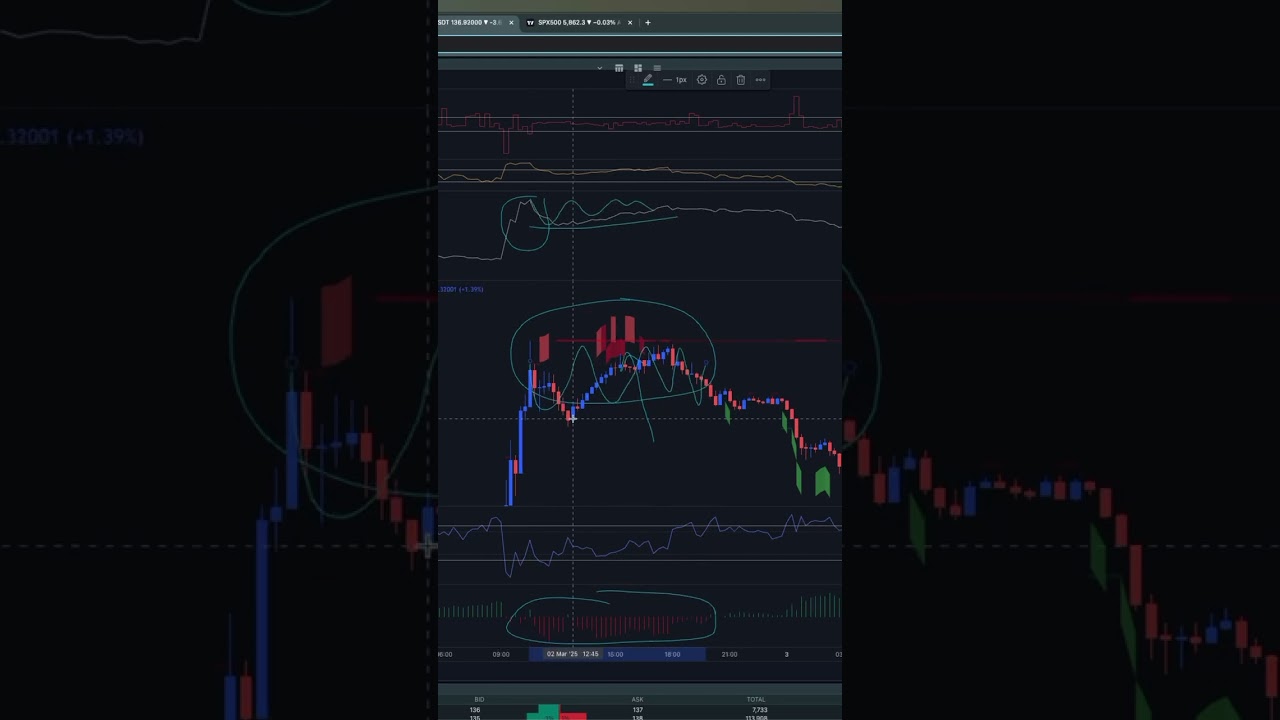Open drawing settings gear icon
This screenshot has width=1280, height=720.
[x=702, y=80]
